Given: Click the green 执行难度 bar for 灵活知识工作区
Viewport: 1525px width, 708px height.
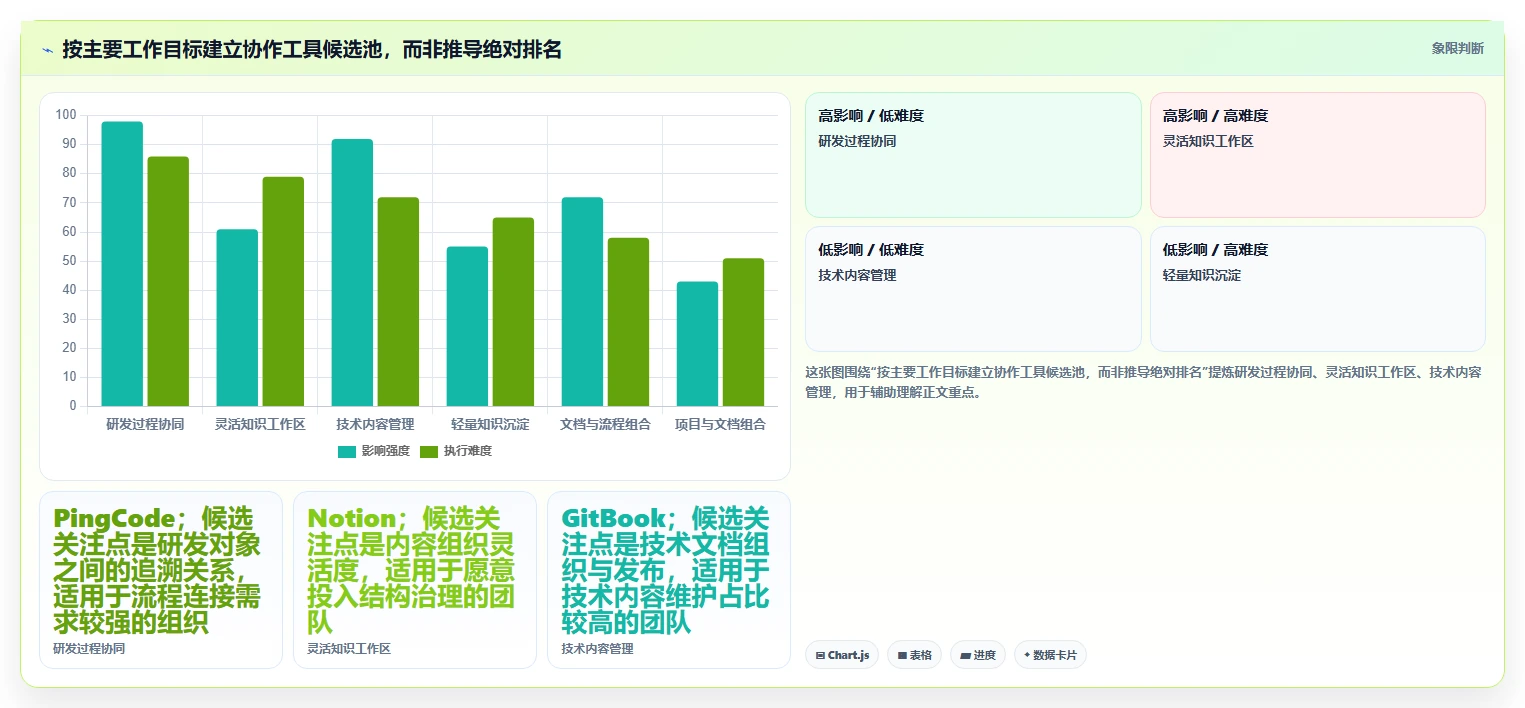Looking at the screenshot, I should click(283, 291).
